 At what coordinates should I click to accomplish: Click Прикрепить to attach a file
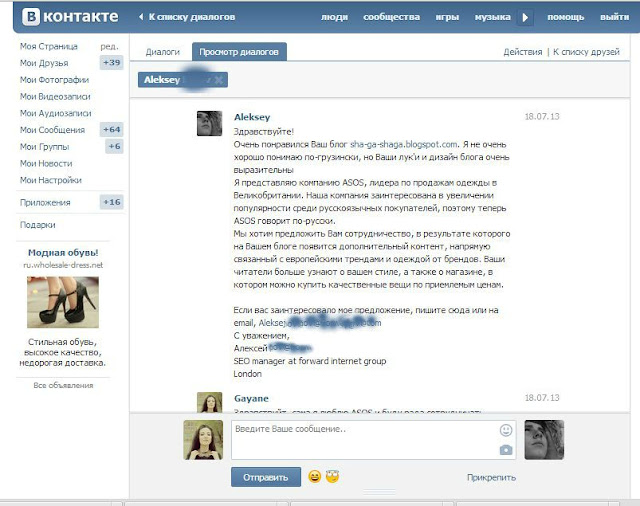click(x=491, y=477)
